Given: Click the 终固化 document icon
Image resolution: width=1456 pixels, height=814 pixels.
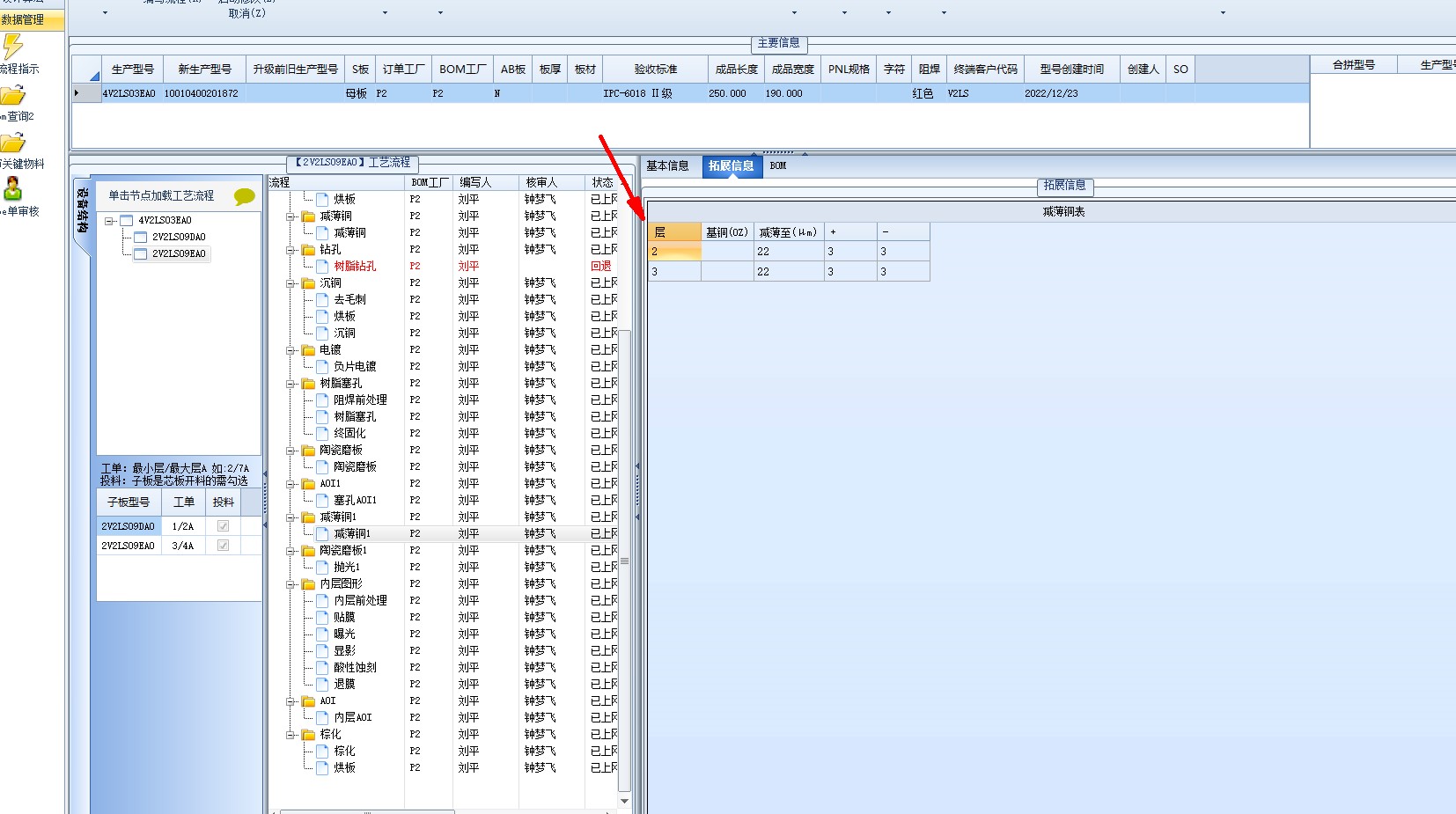Looking at the screenshot, I should pyautogui.click(x=322, y=433).
